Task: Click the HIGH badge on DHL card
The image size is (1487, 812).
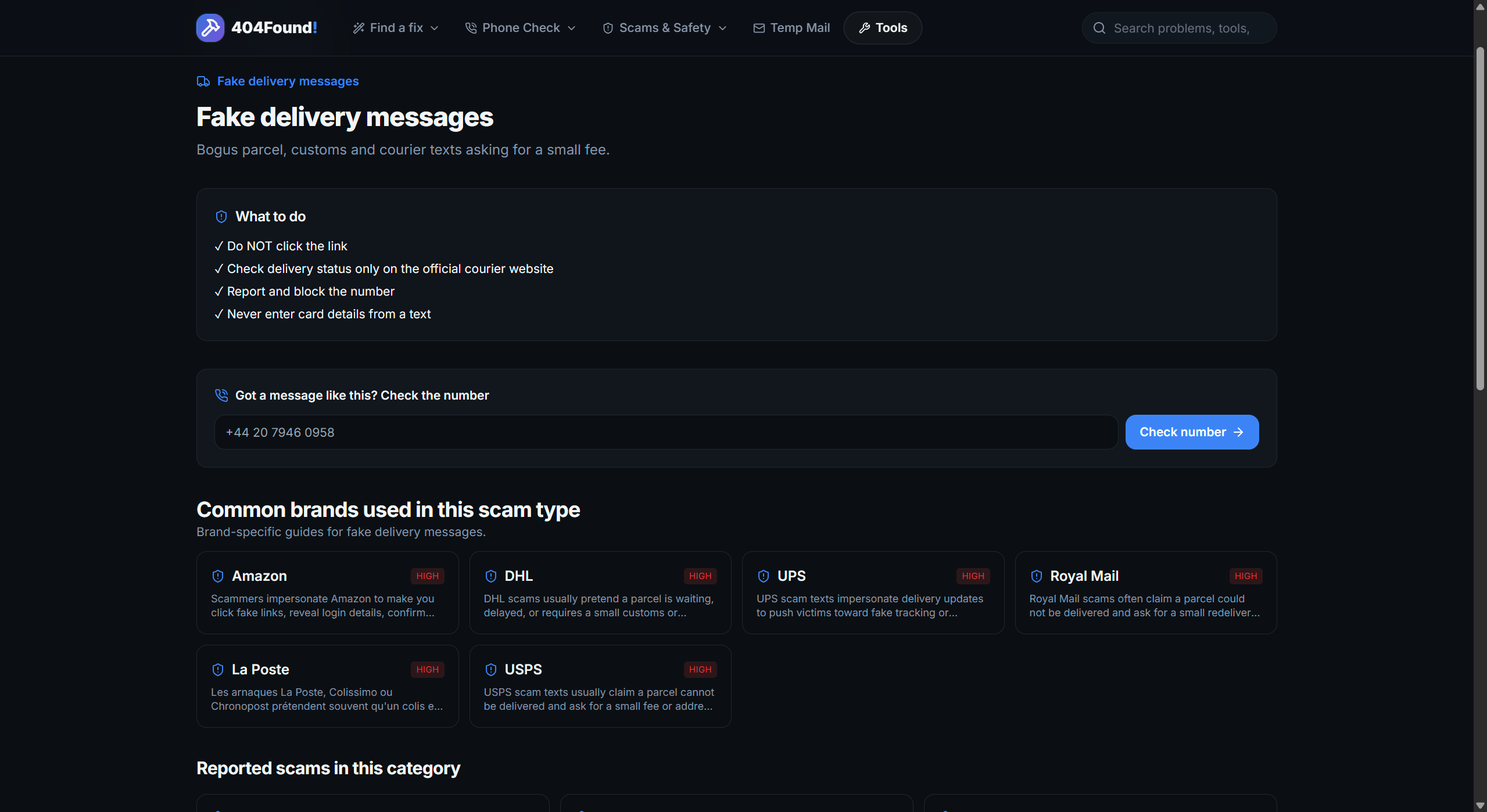Action: pos(700,576)
